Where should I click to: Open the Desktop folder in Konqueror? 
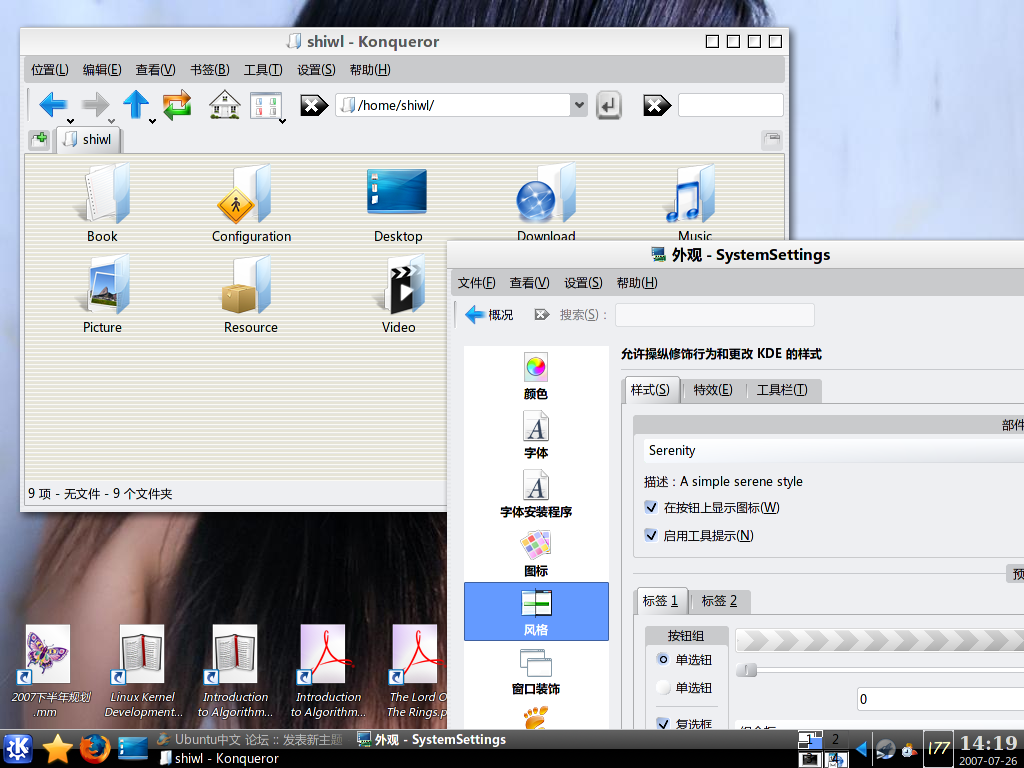tap(398, 205)
